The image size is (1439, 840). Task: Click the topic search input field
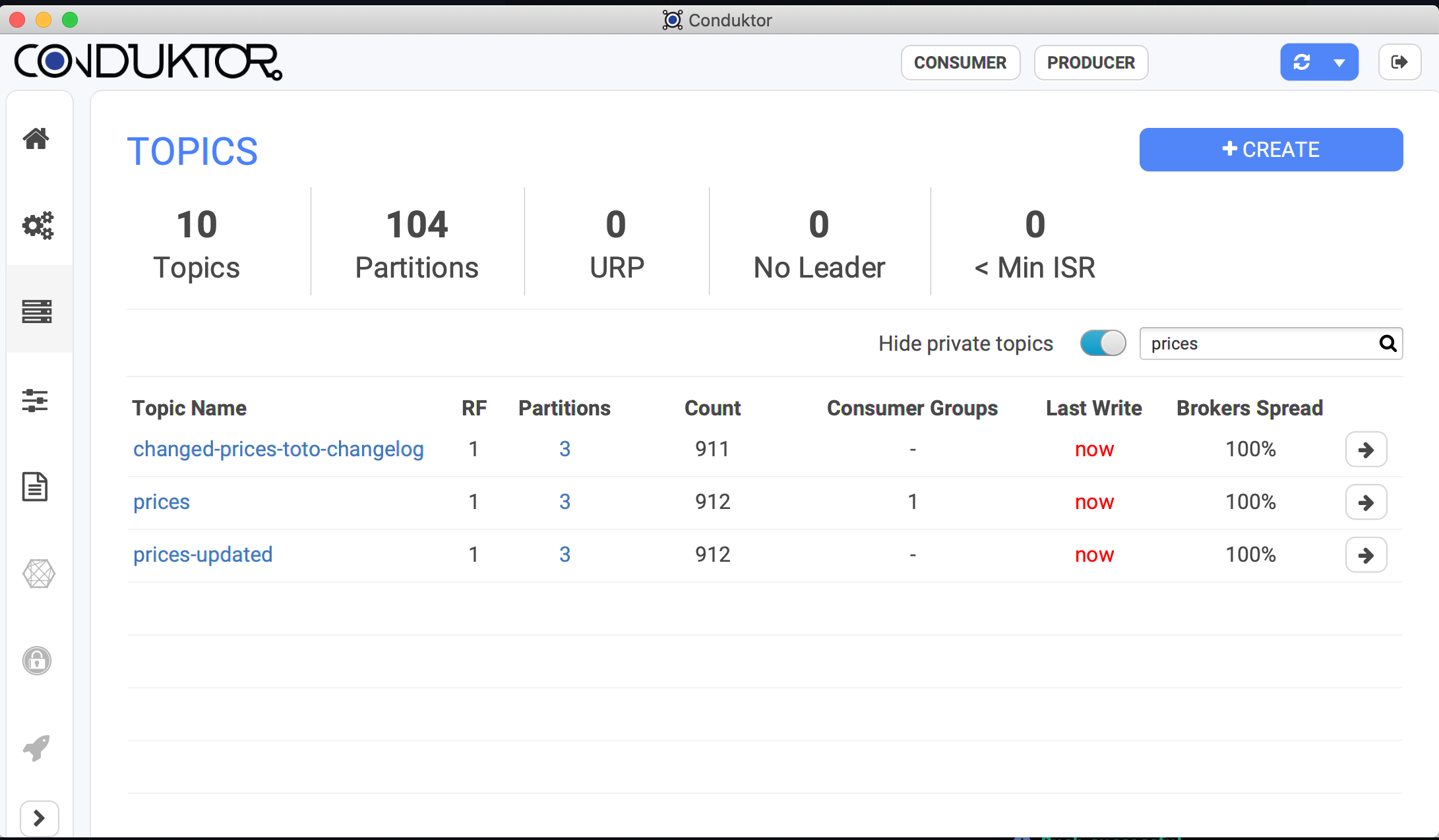coord(1260,344)
